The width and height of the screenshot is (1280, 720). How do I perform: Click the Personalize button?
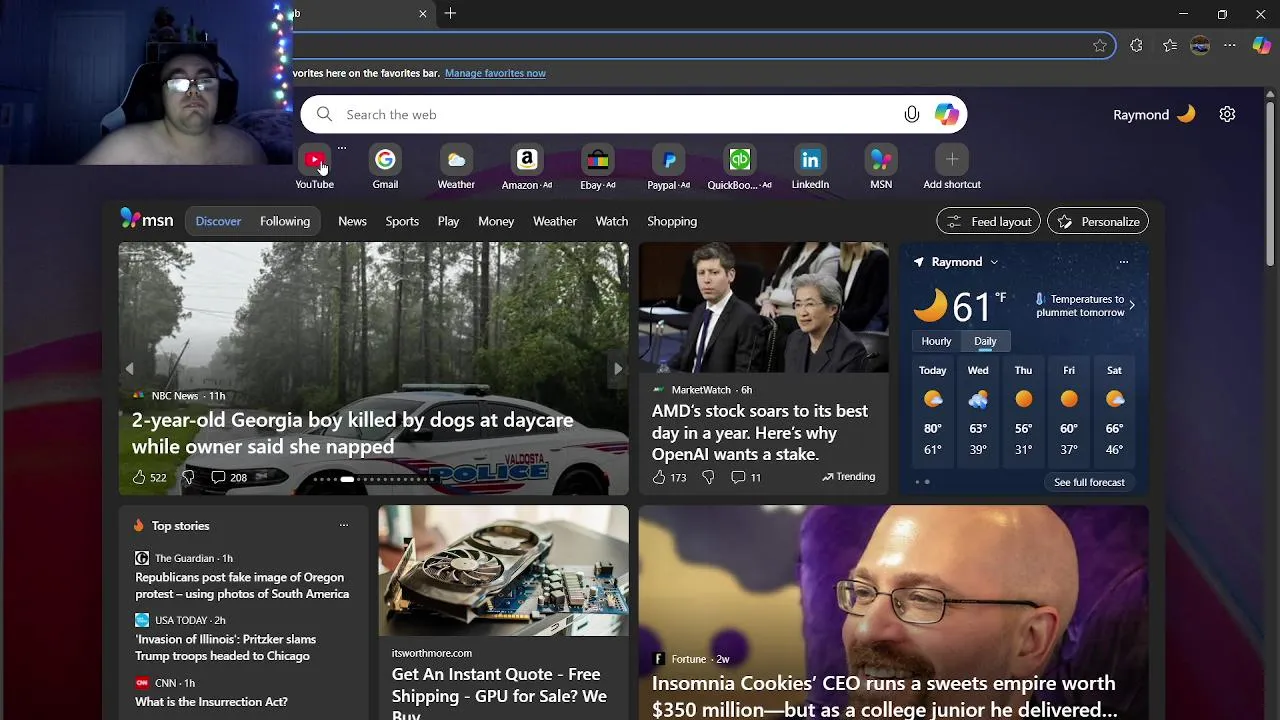tap(1098, 221)
